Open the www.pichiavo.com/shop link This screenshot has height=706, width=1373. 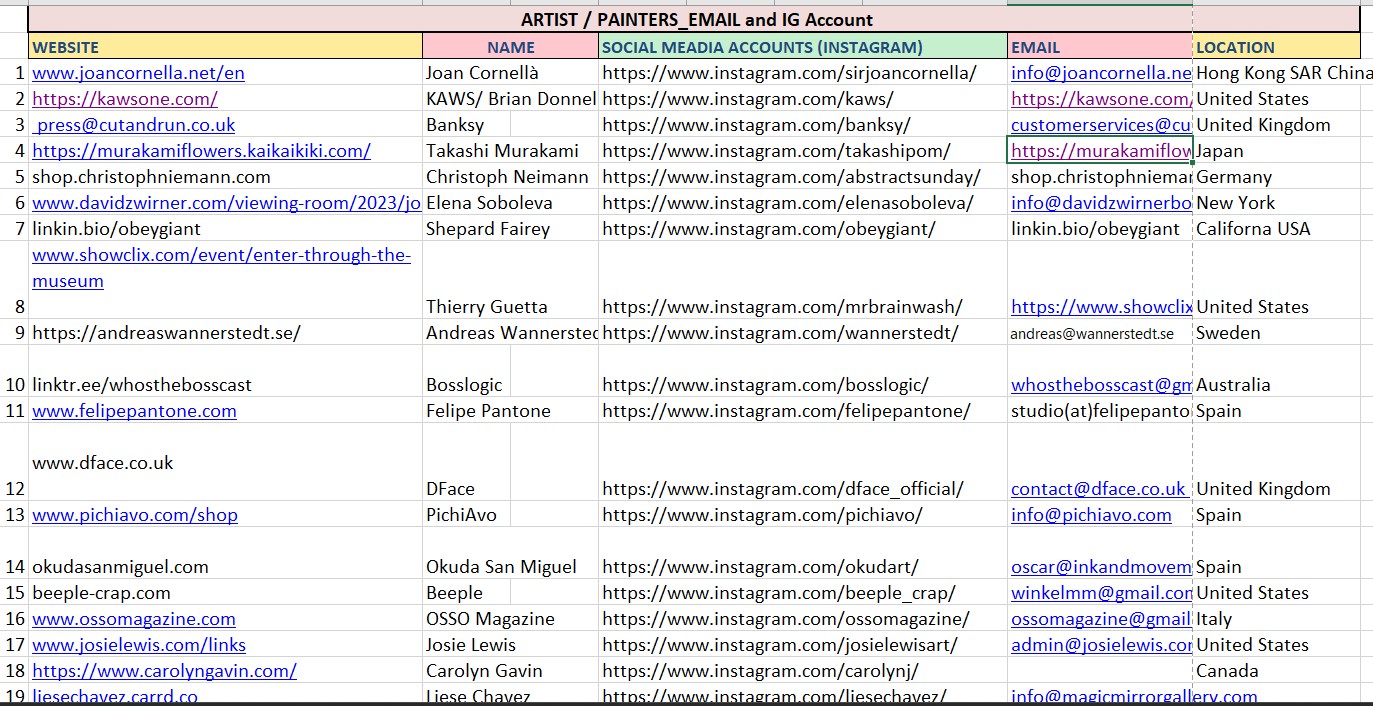point(135,515)
